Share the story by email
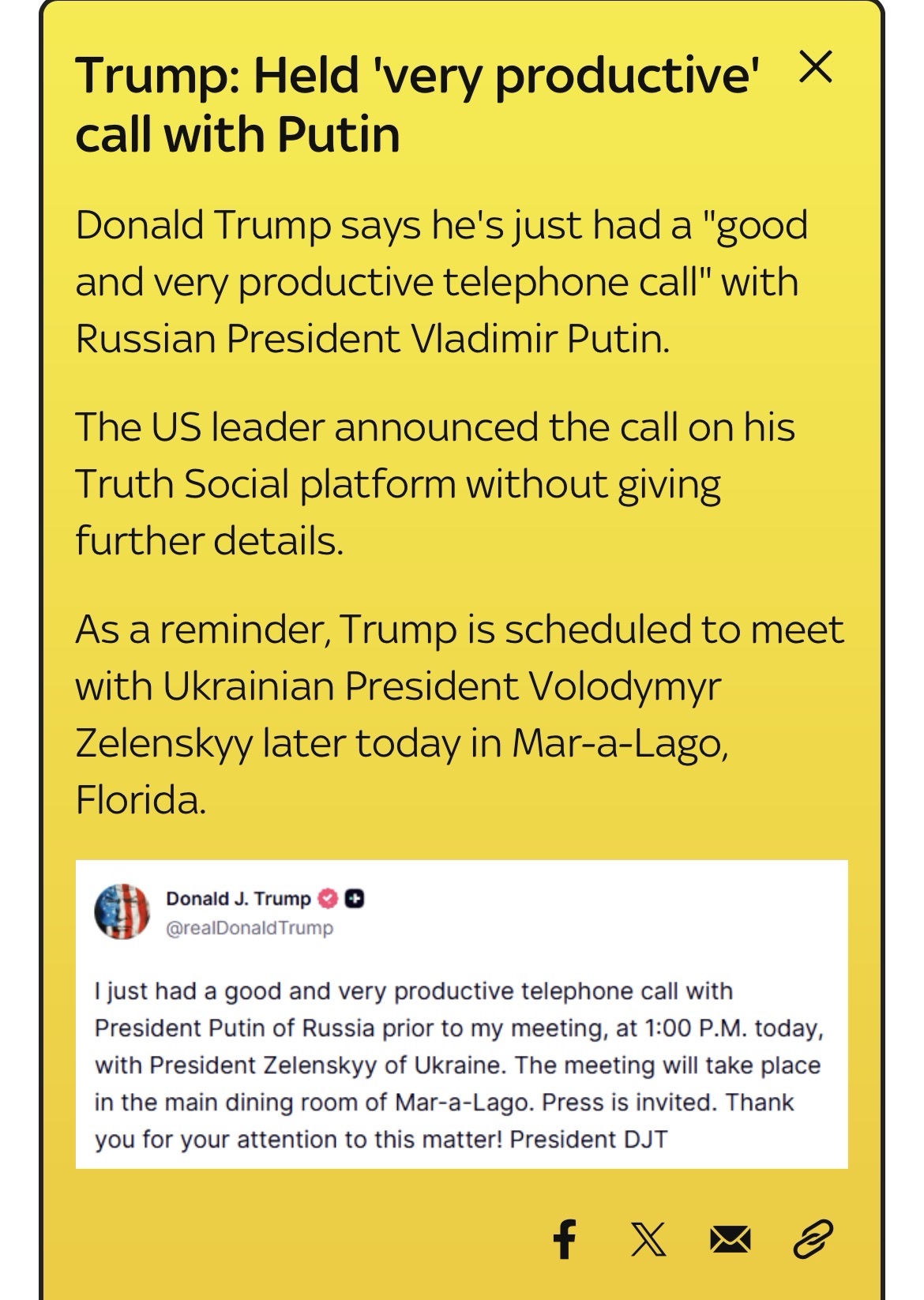 coord(729,1237)
